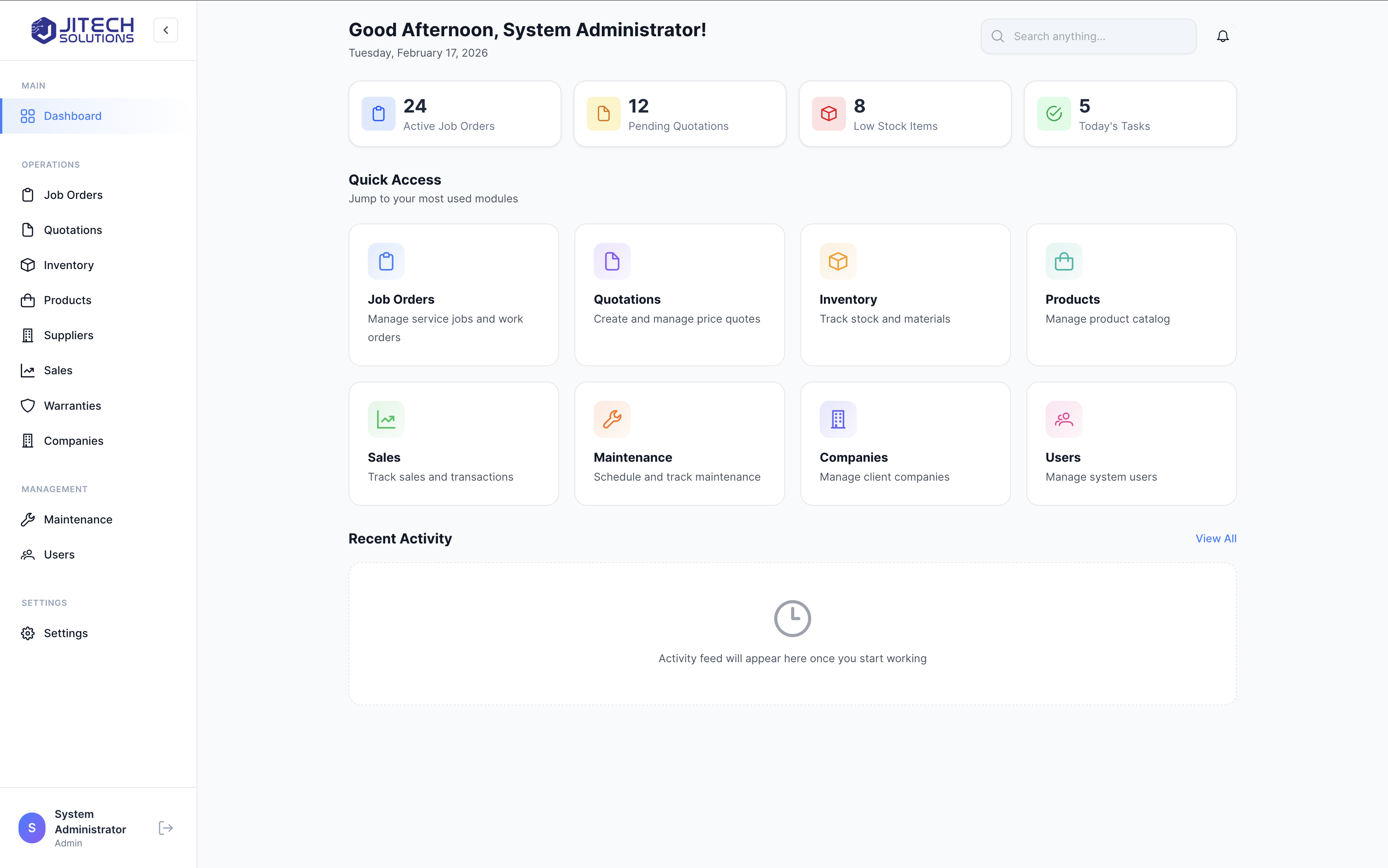Viewport: 1388px width, 868px height.
Task: Open the Low Stock Items stat card
Action: pos(905,114)
